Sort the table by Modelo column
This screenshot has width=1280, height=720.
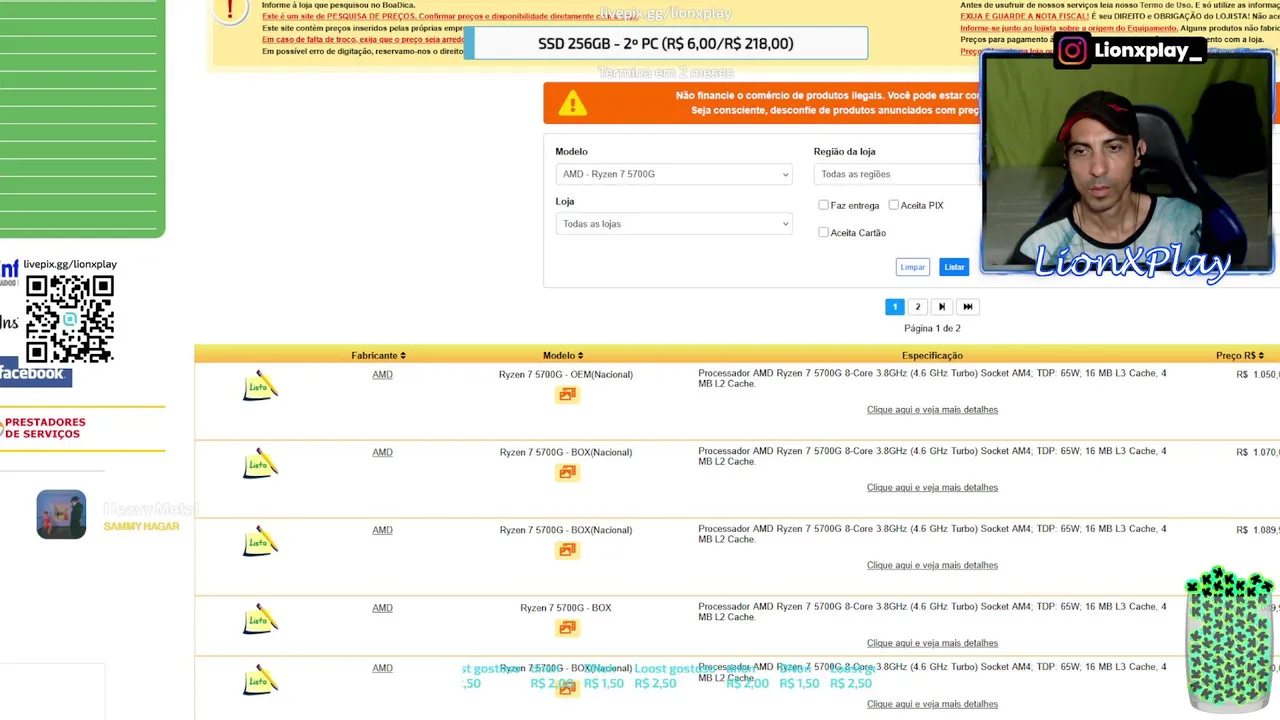563,355
